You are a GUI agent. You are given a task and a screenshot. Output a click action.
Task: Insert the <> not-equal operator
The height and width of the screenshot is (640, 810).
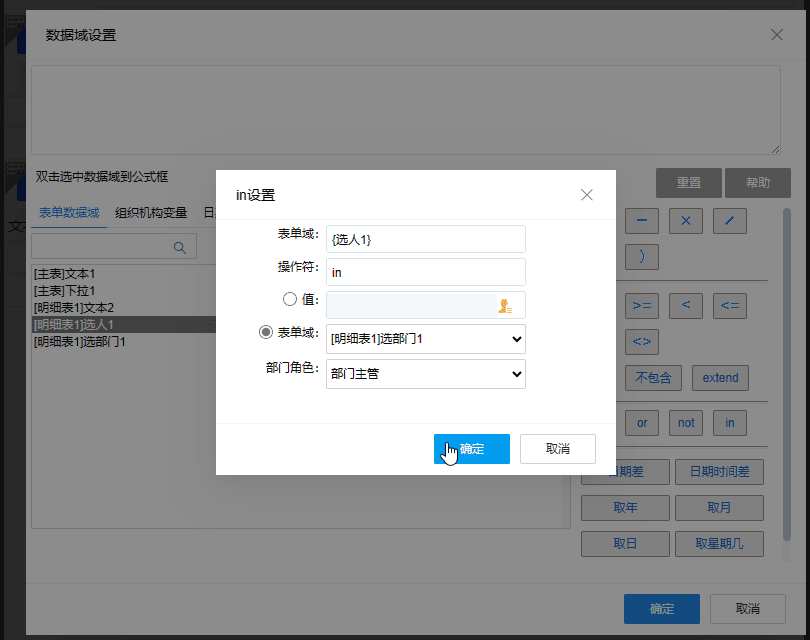click(642, 341)
